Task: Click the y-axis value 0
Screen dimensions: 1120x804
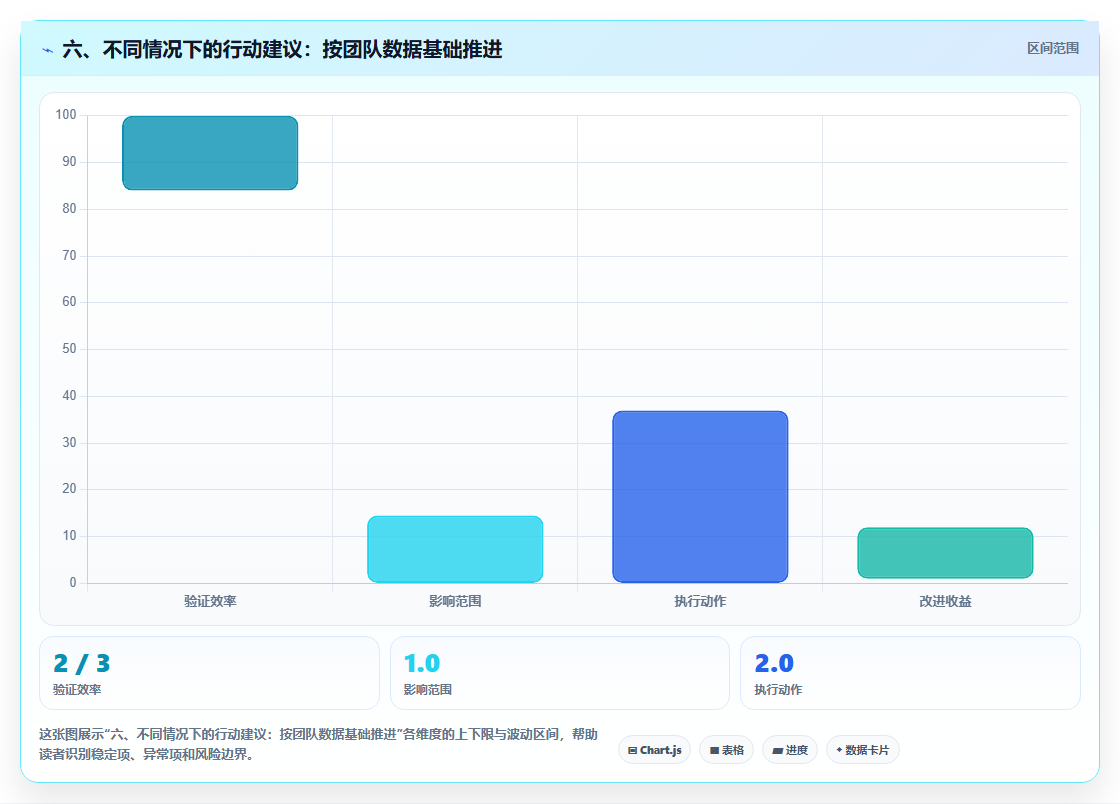Action: [x=73, y=583]
